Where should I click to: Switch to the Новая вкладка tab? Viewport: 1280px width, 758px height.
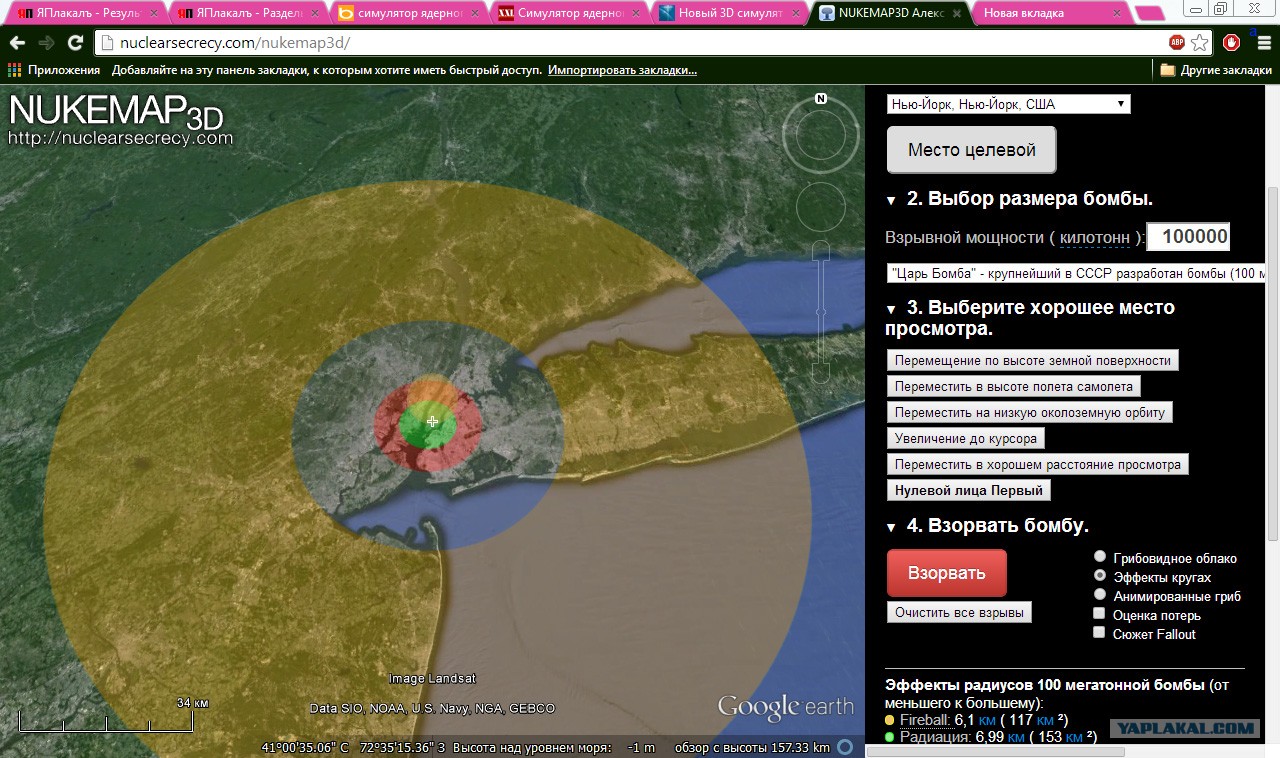point(1048,13)
